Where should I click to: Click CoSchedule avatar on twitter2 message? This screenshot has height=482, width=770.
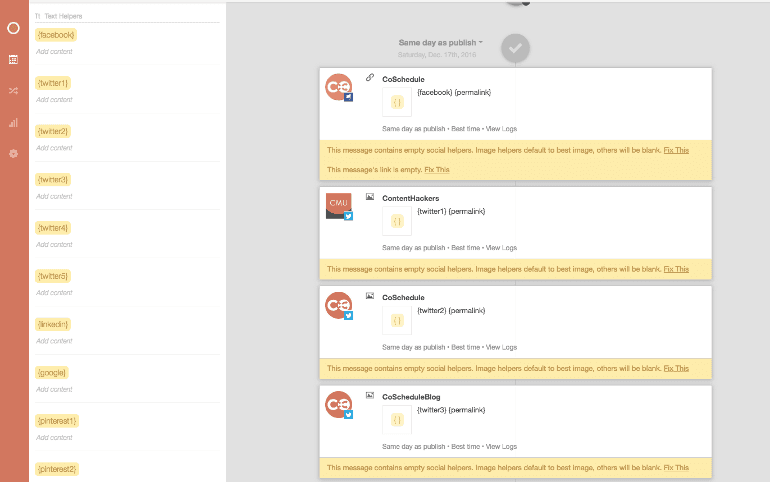[338, 305]
